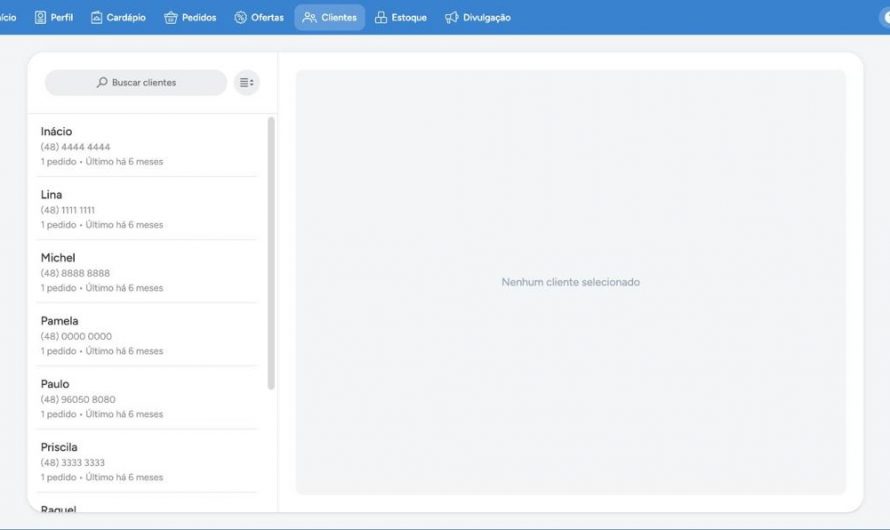Click the client list scrollbar
The width and height of the screenshot is (890, 530).
[x=271, y=253]
